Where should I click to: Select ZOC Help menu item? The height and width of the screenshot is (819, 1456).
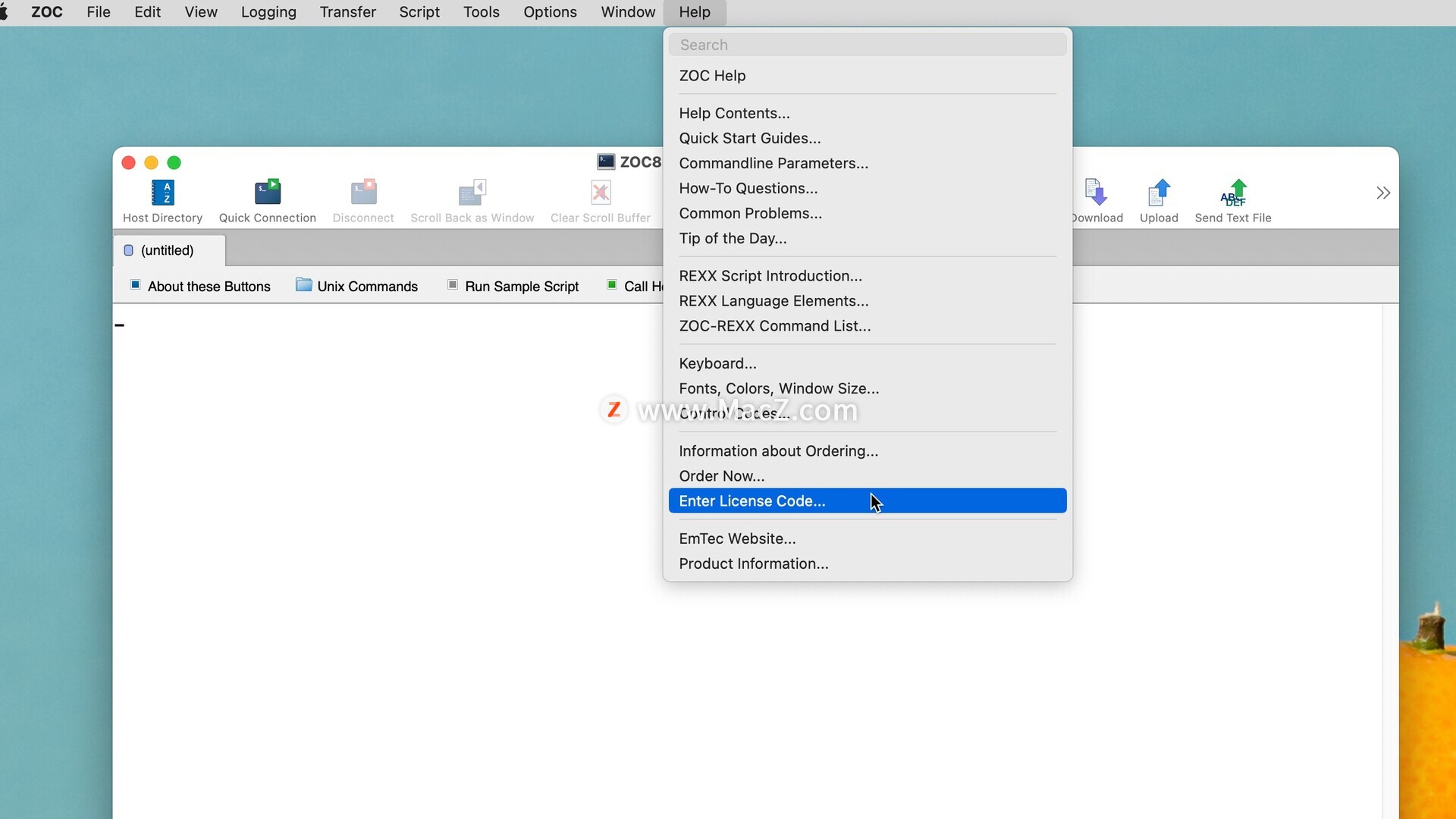(868, 76)
